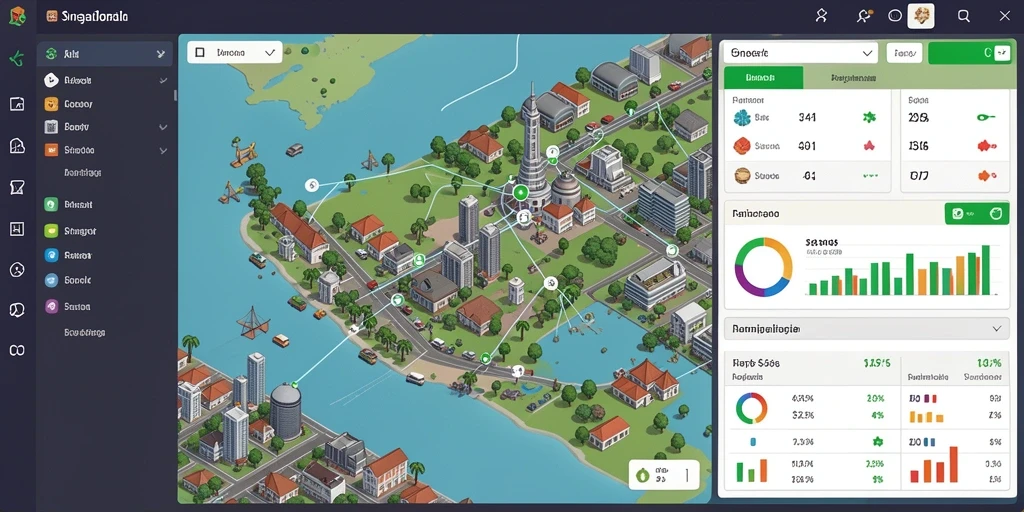Click the orange icon beside 017

click(987, 175)
